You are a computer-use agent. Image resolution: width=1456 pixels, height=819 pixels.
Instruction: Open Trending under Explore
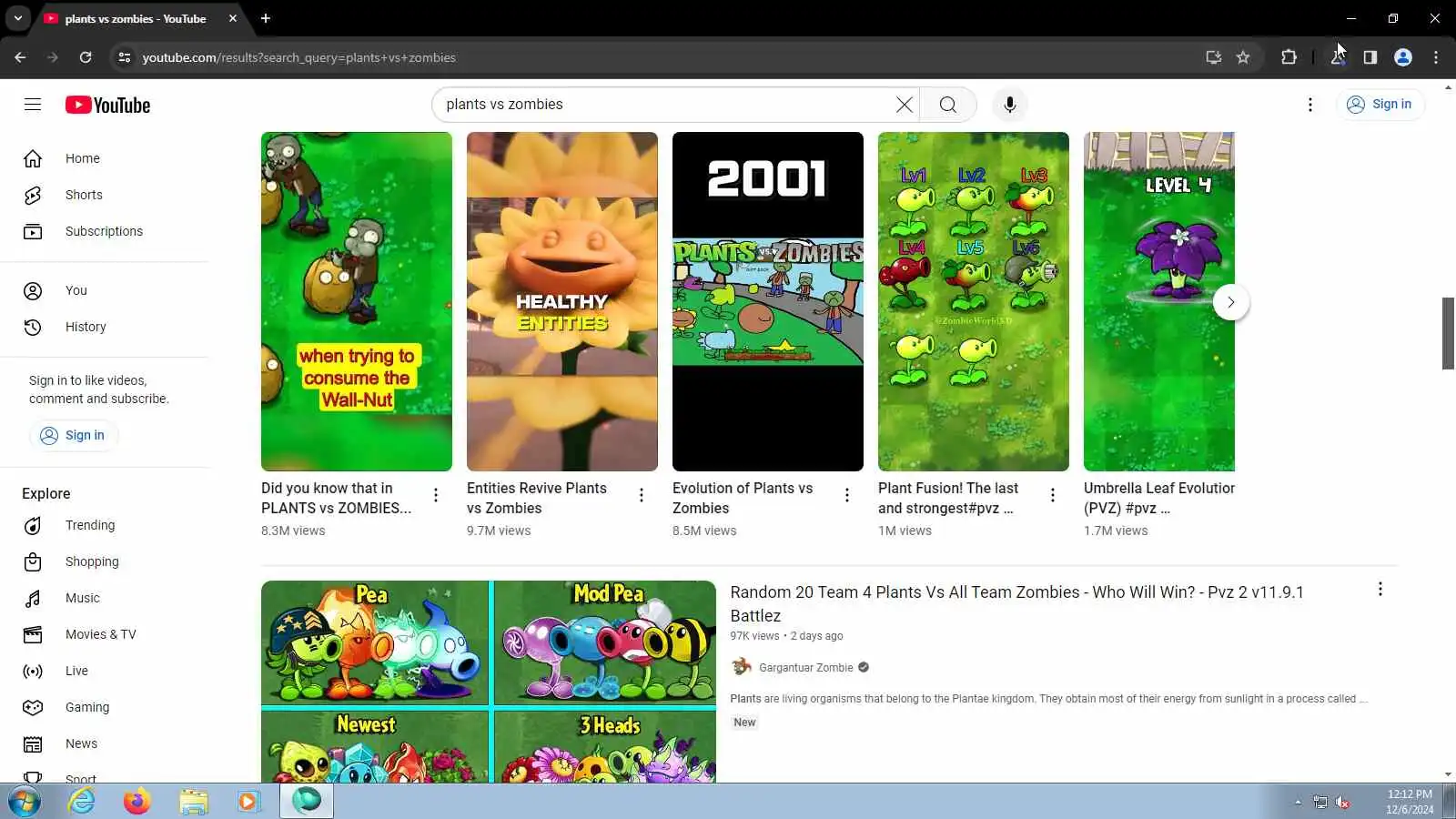pyautogui.click(x=105, y=525)
